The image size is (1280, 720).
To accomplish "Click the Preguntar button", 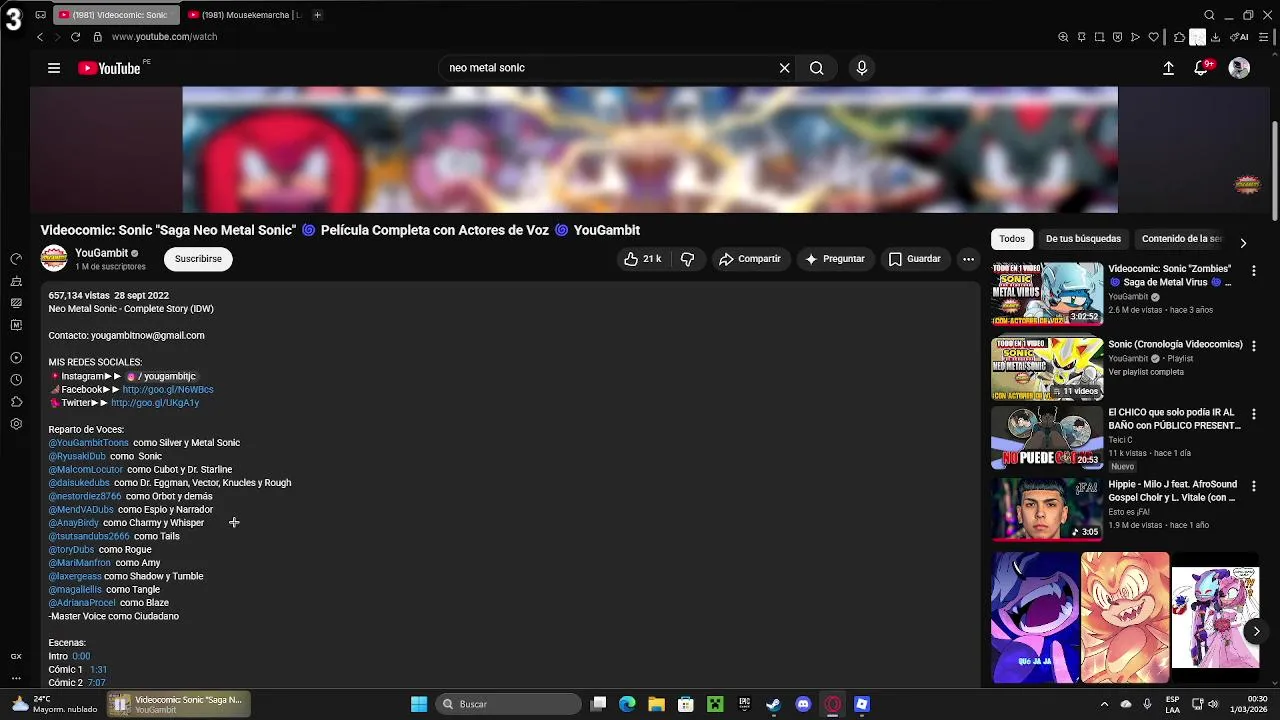I will (834, 259).
